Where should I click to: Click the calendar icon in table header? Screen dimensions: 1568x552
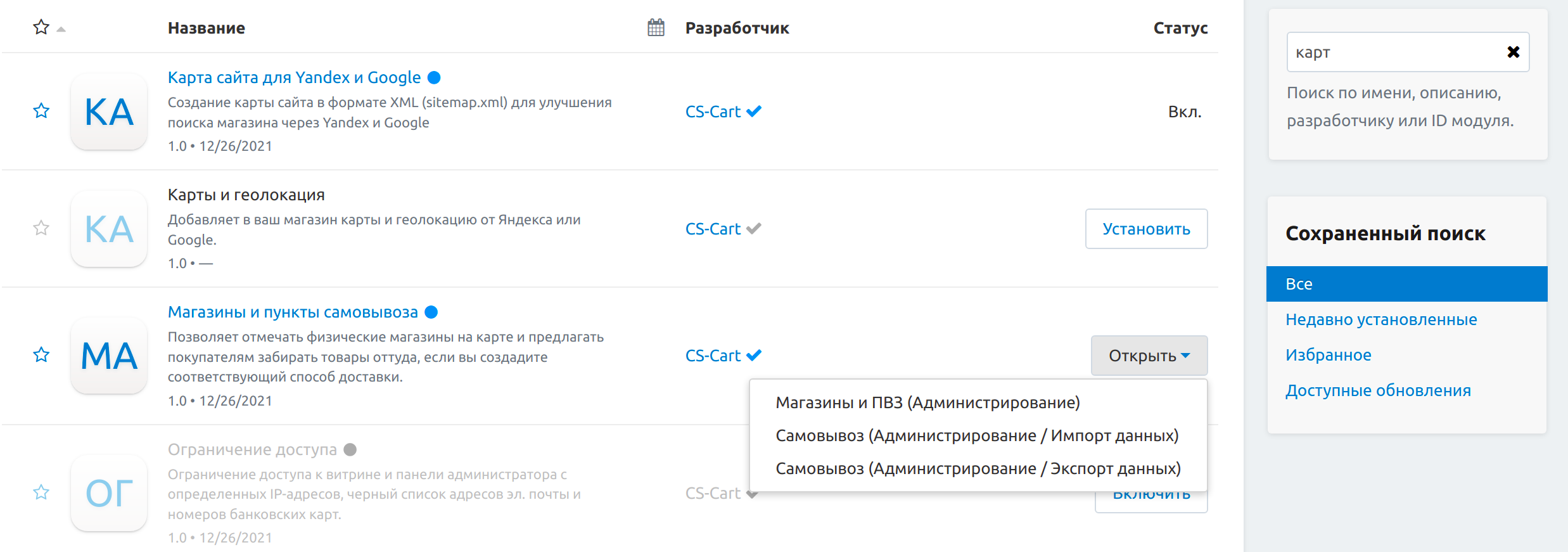pos(656,28)
